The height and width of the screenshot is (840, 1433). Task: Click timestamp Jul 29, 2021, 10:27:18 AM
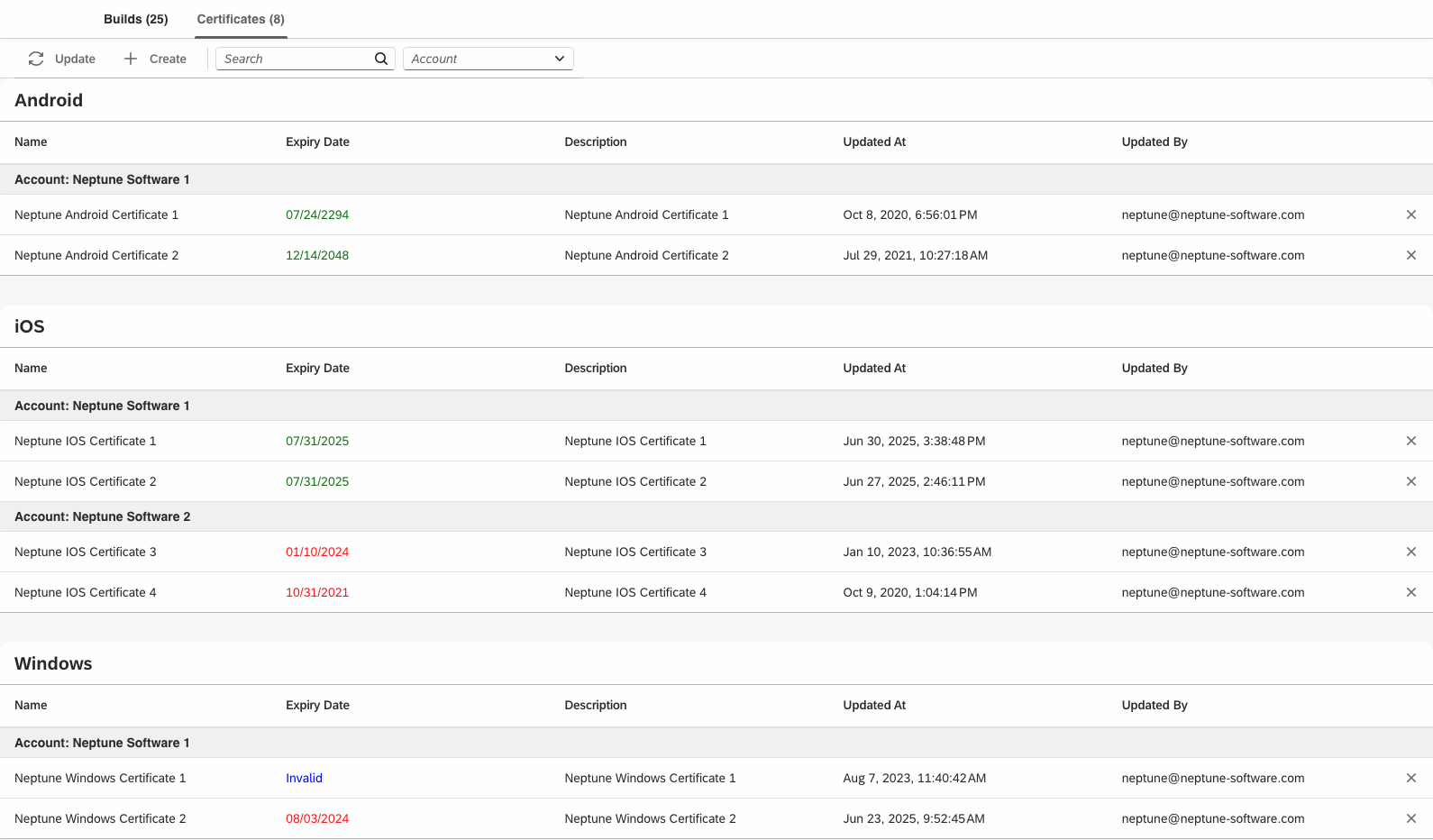tap(916, 255)
